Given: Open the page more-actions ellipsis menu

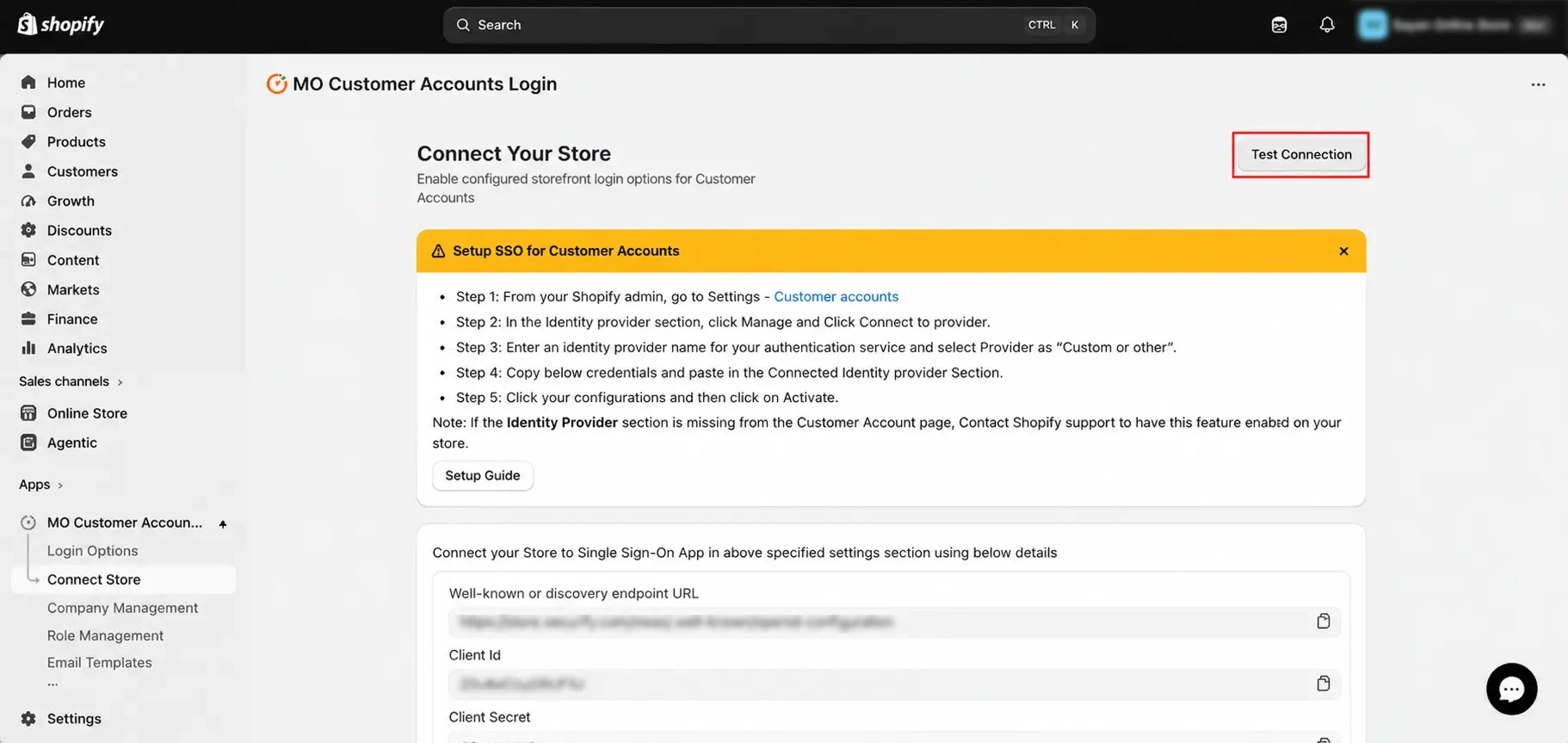Looking at the screenshot, I should pyautogui.click(x=1538, y=84).
